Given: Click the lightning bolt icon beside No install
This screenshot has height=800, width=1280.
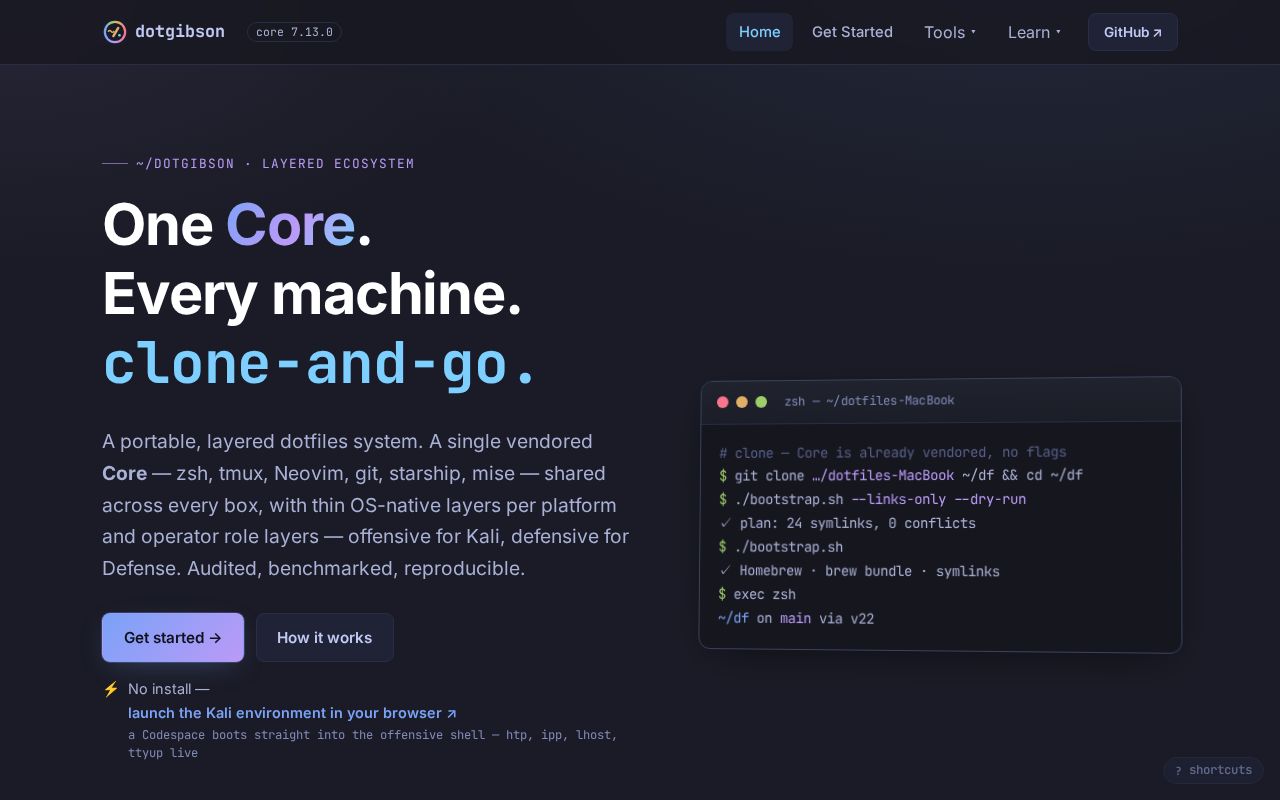Looking at the screenshot, I should click(x=111, y=689).
